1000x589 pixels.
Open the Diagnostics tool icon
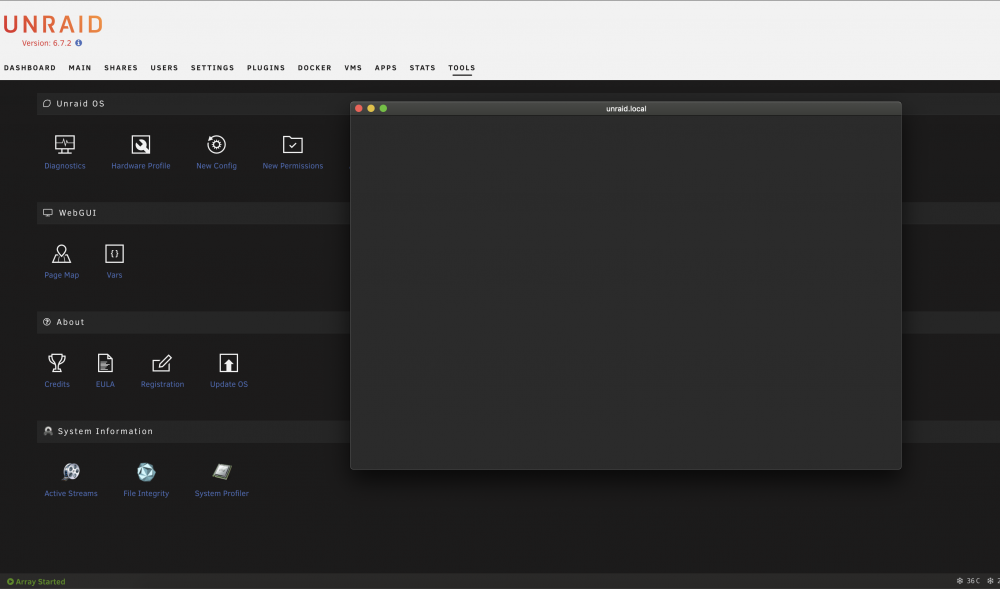click(x=64, y=144)
